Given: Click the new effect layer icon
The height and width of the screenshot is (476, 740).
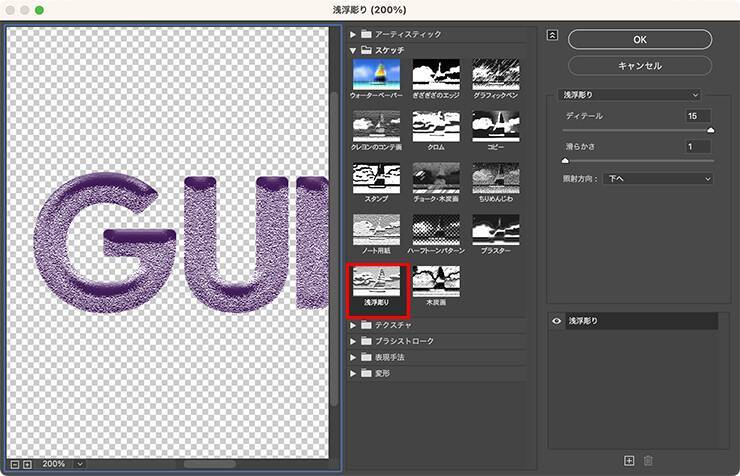Looking at the screenshot, I should click(x=629, y=460).
